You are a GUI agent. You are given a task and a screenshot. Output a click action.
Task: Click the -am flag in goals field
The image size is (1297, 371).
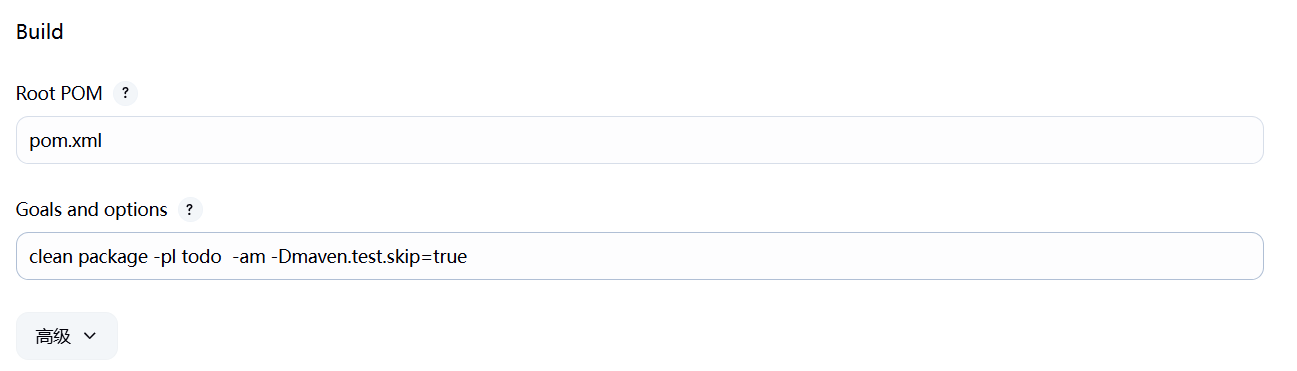tap(249, 257)
